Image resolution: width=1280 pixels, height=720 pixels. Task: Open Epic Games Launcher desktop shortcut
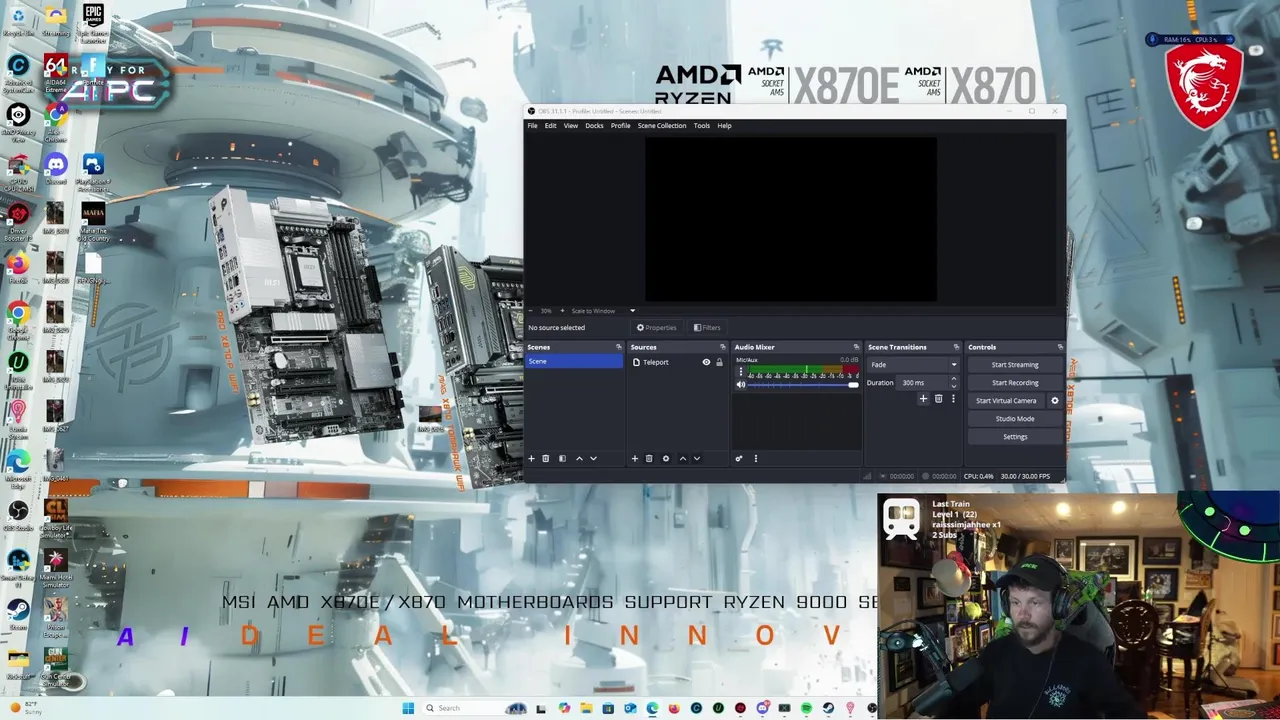(93, 22)
